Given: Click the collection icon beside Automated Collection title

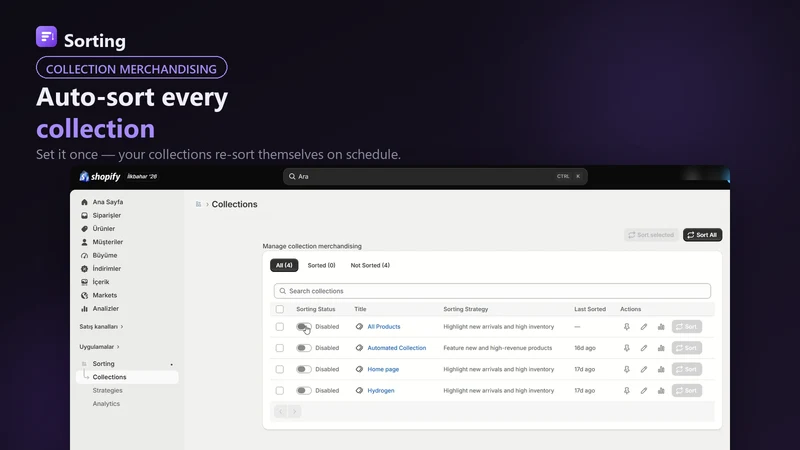Looking at the screenshot, I should [359, 348].
